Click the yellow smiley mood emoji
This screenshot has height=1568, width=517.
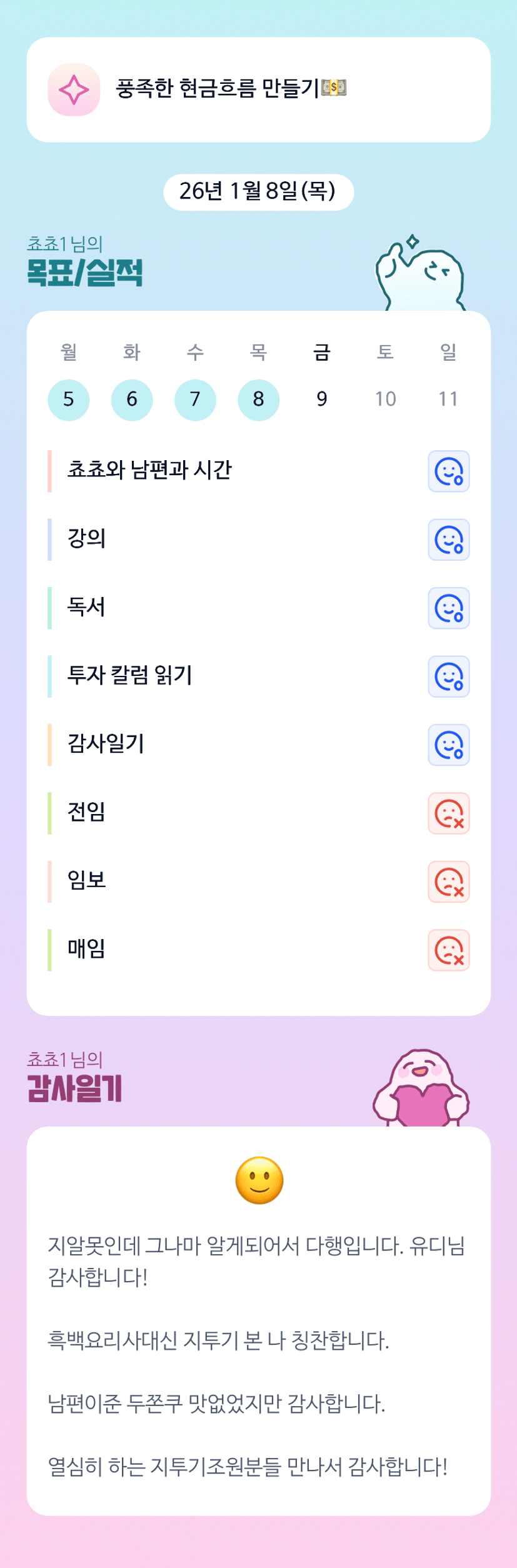tap(259, 1180)
